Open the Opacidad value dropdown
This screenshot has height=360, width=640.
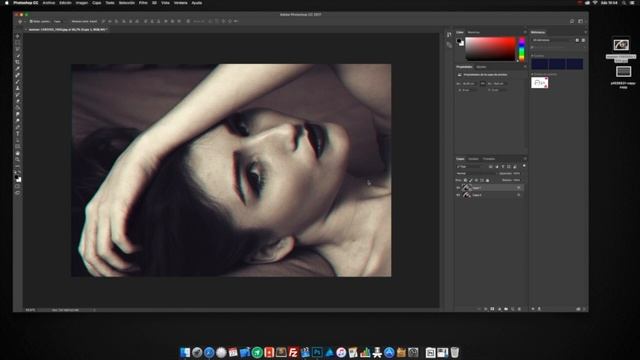point(517,173)
